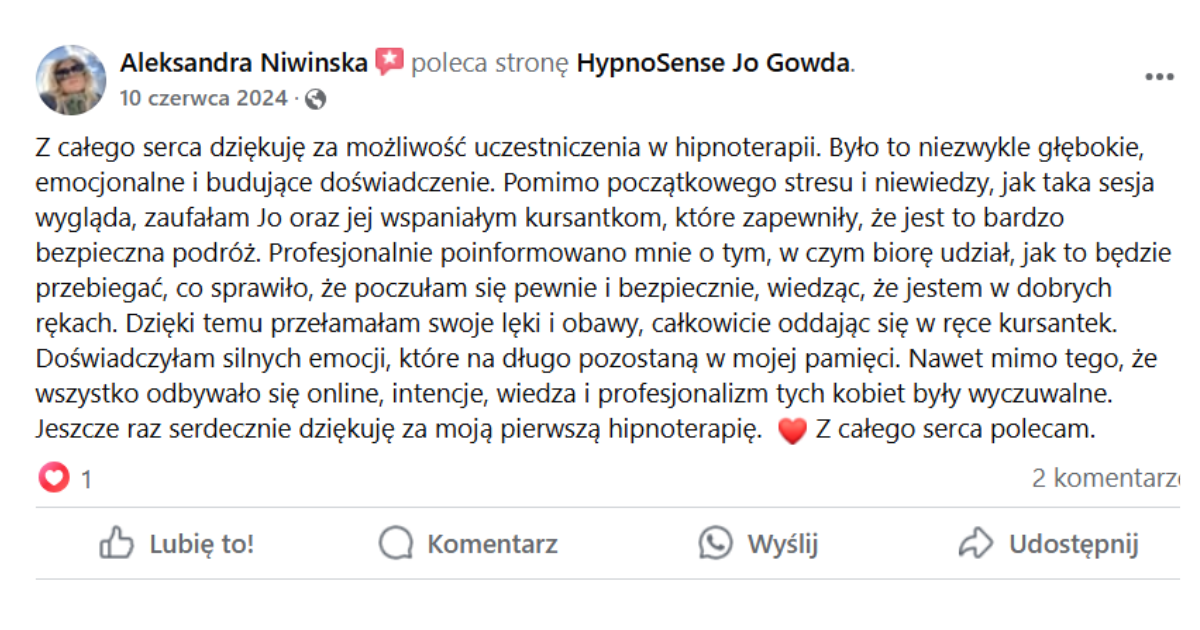Open the HypnoSense Jo Gowda page link

713,64
